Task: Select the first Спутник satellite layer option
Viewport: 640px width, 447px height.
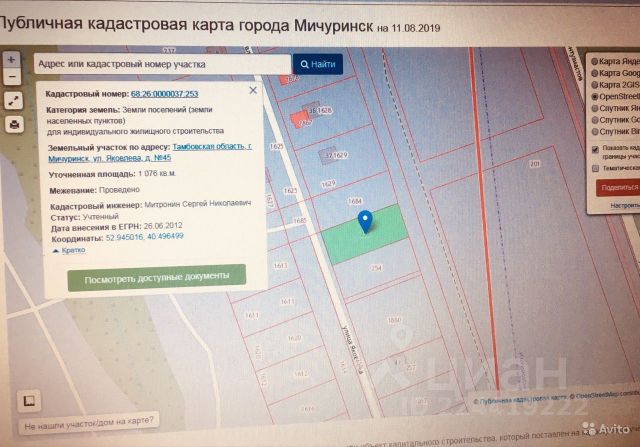Action: click(x=593, y=108)
